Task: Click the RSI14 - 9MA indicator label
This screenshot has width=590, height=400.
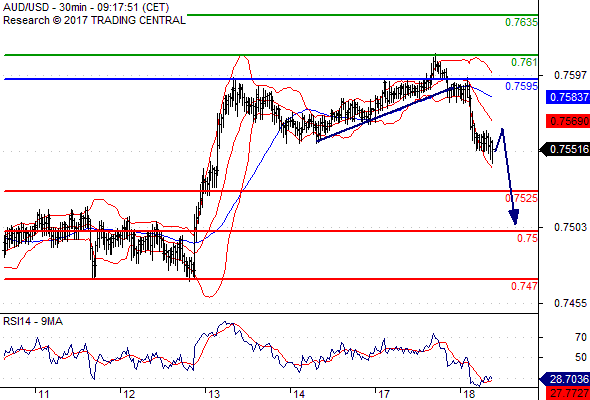Action: pos(33,321)
